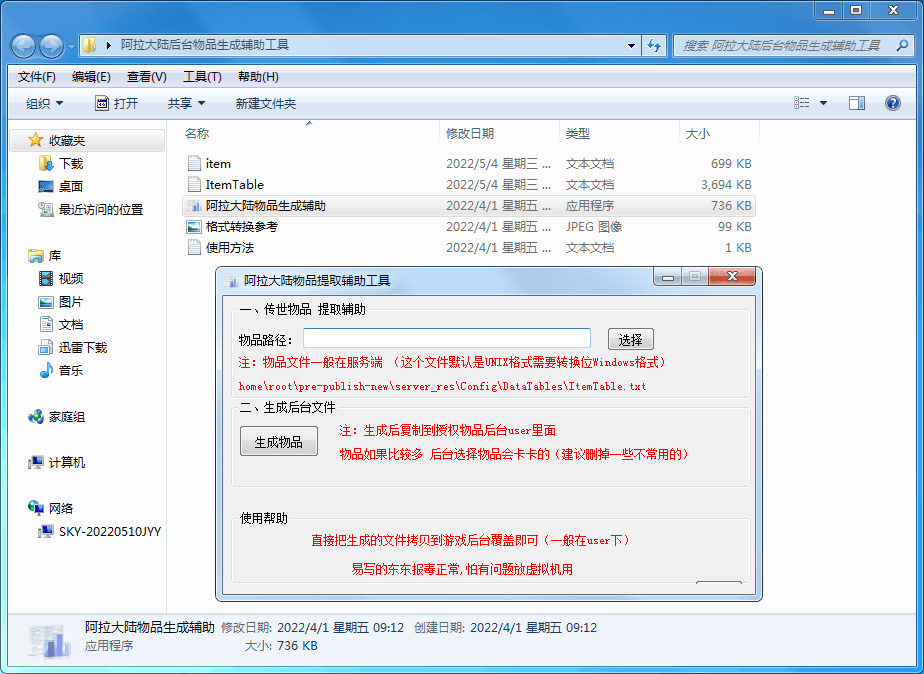Toggle the preview pane on
This screenshot has width=924, height=674.
click(x=855, y=103)
